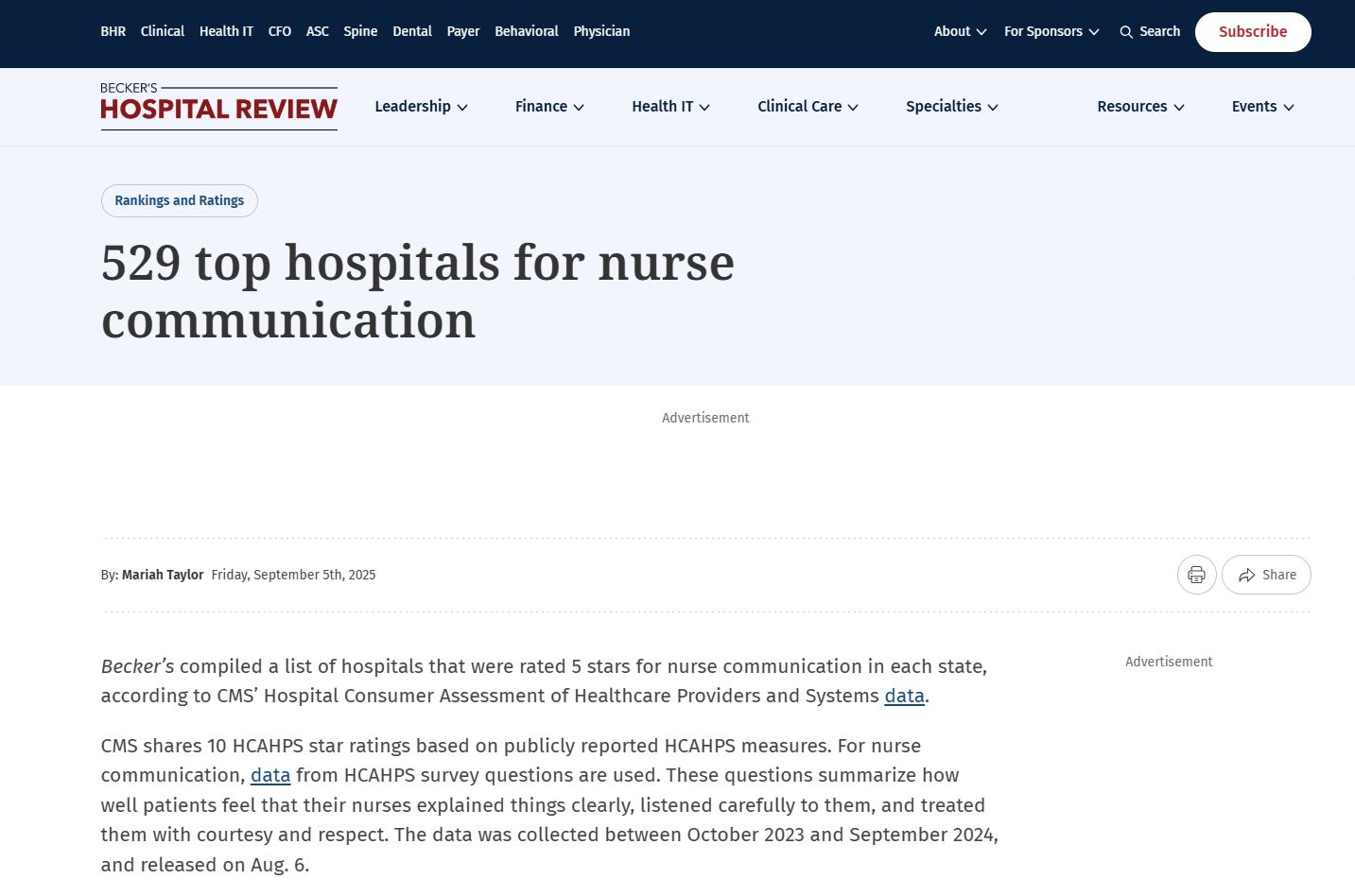
Task: Open the Rankings and Ratings category tag
Action: pyautogui.click(x=180, y=200)
